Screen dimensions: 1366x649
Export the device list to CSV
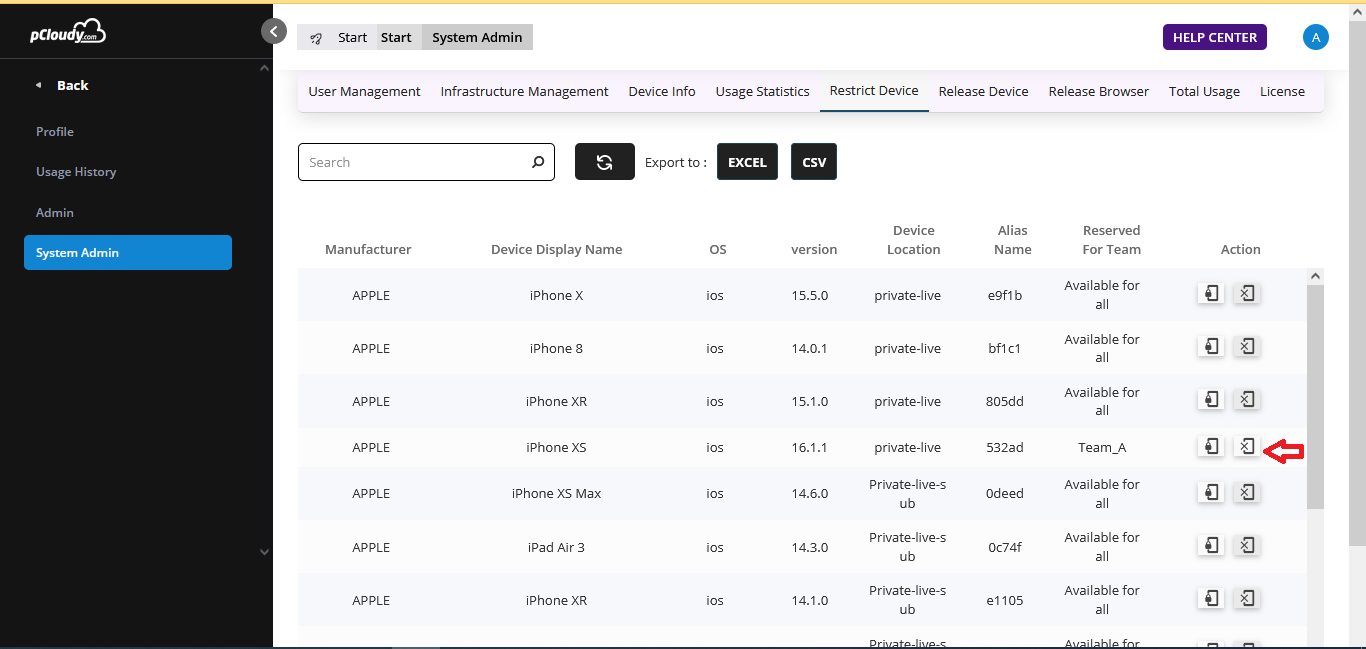pyautogui.click(x=814, y=162)
